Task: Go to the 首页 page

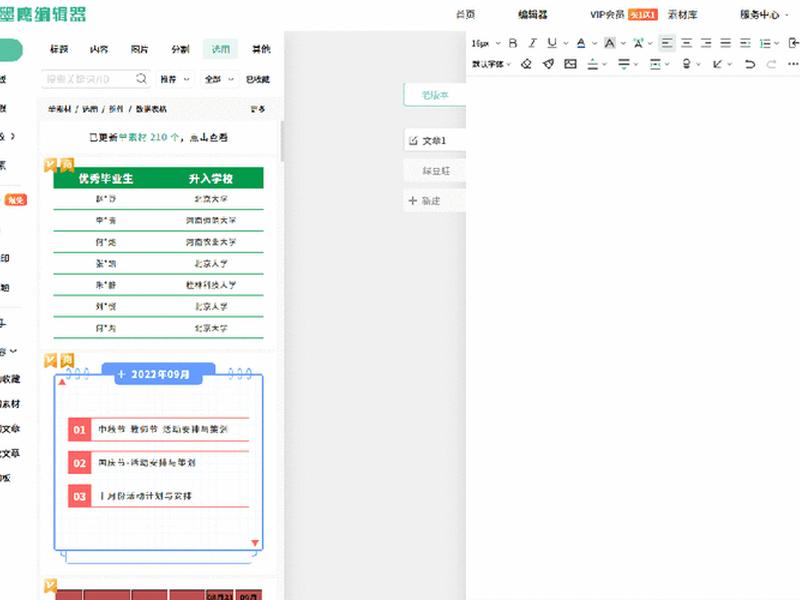Action: (x=465, y=15)
